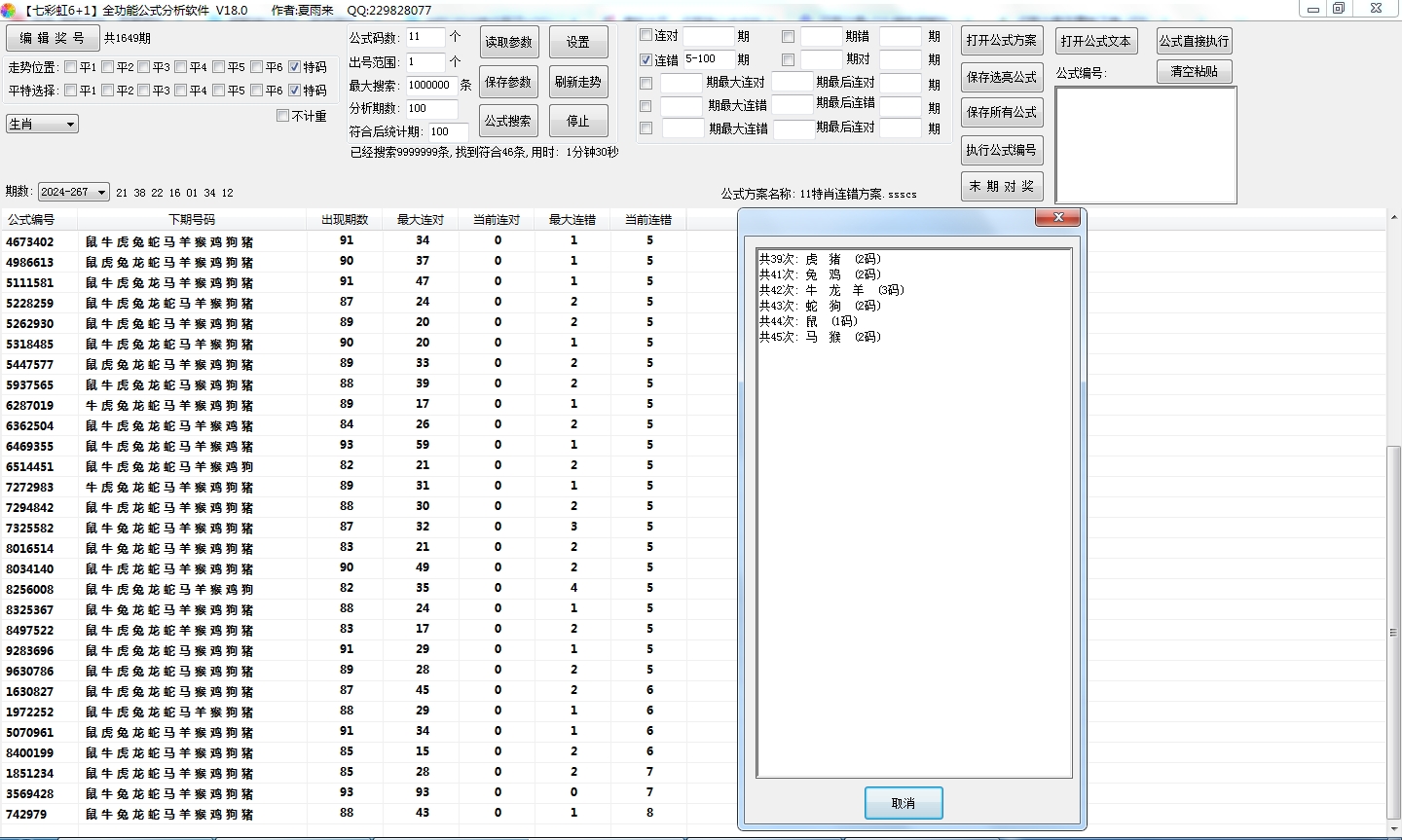Toggle the 不计重 checkbox
This screenshot has height=840, width=1402.
coord(283,116)
